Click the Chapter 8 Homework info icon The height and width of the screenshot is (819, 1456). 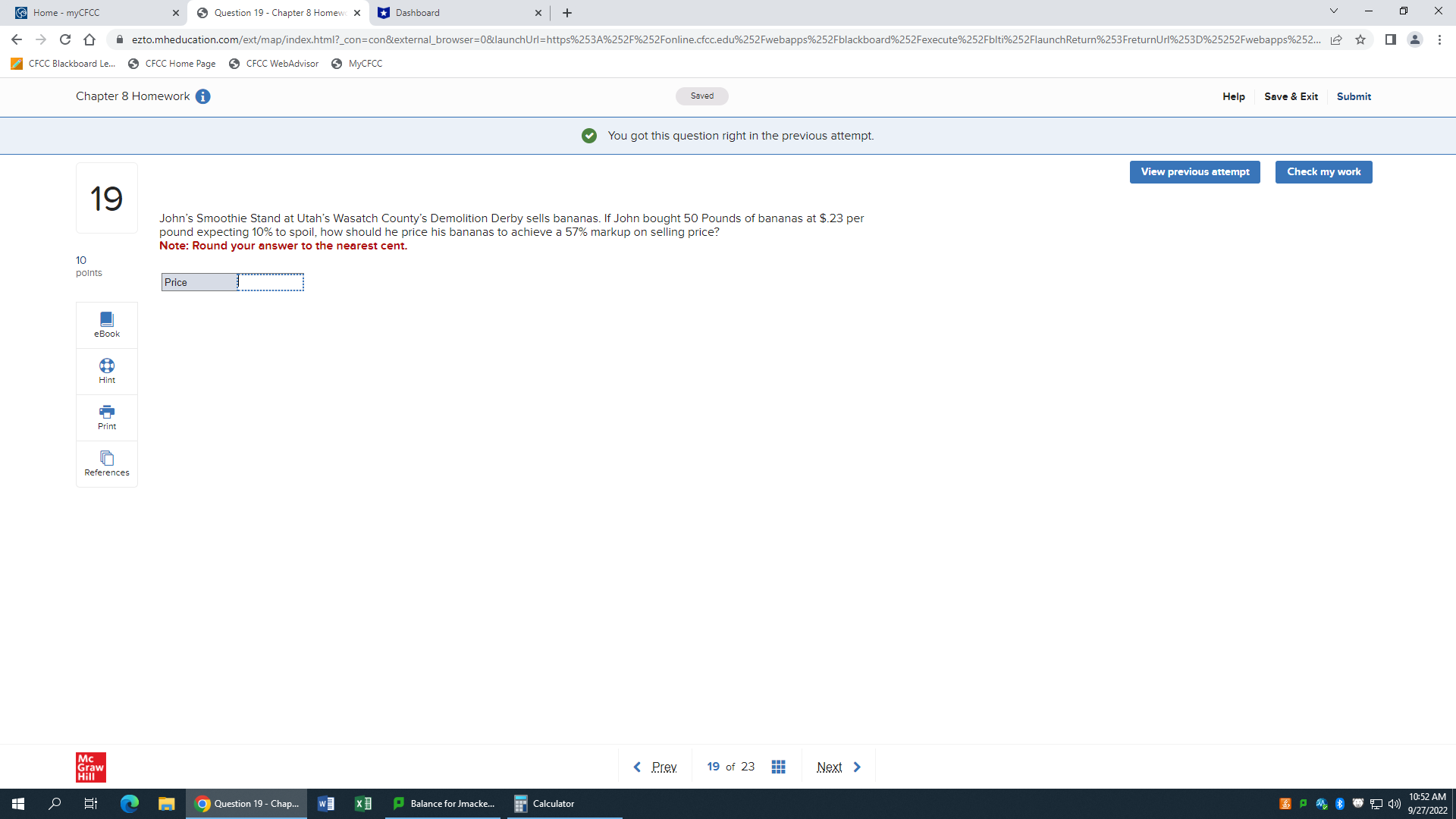202,96
